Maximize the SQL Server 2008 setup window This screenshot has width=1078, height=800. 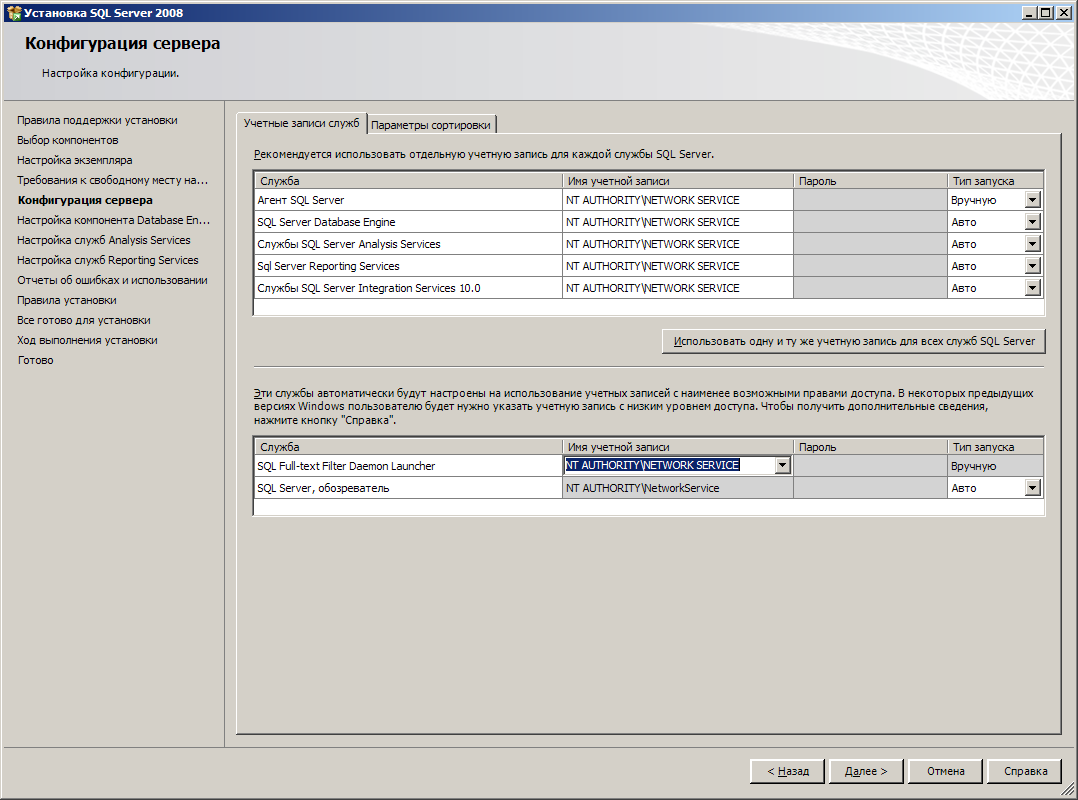(x=1045, y=12)
